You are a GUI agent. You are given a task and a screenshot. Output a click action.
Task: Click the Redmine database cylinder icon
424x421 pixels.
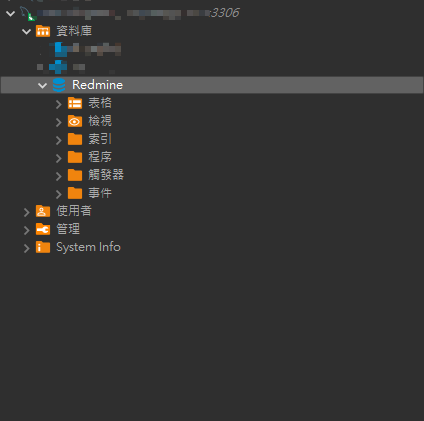pos(59,85)
